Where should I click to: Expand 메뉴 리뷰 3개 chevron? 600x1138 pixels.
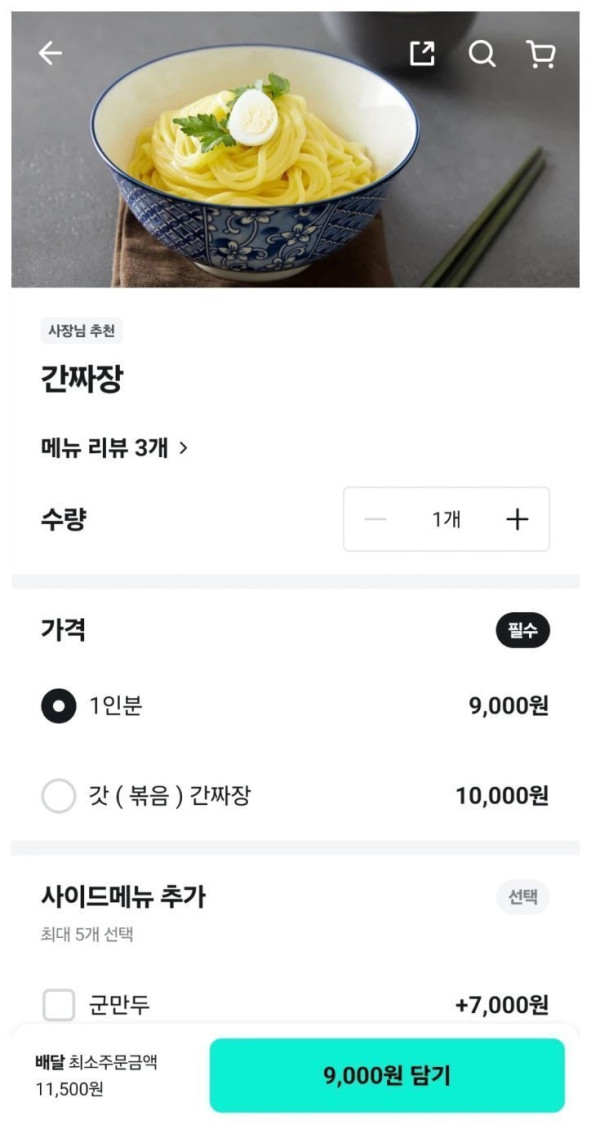click(x=183, y=449)
